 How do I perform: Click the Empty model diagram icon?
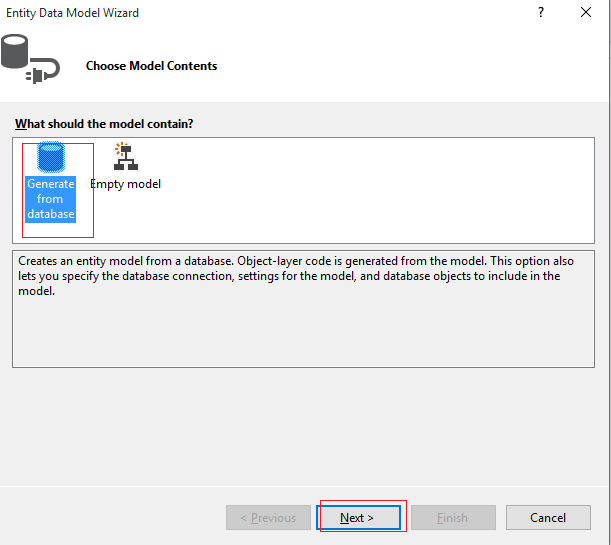[x=126, y=157]
